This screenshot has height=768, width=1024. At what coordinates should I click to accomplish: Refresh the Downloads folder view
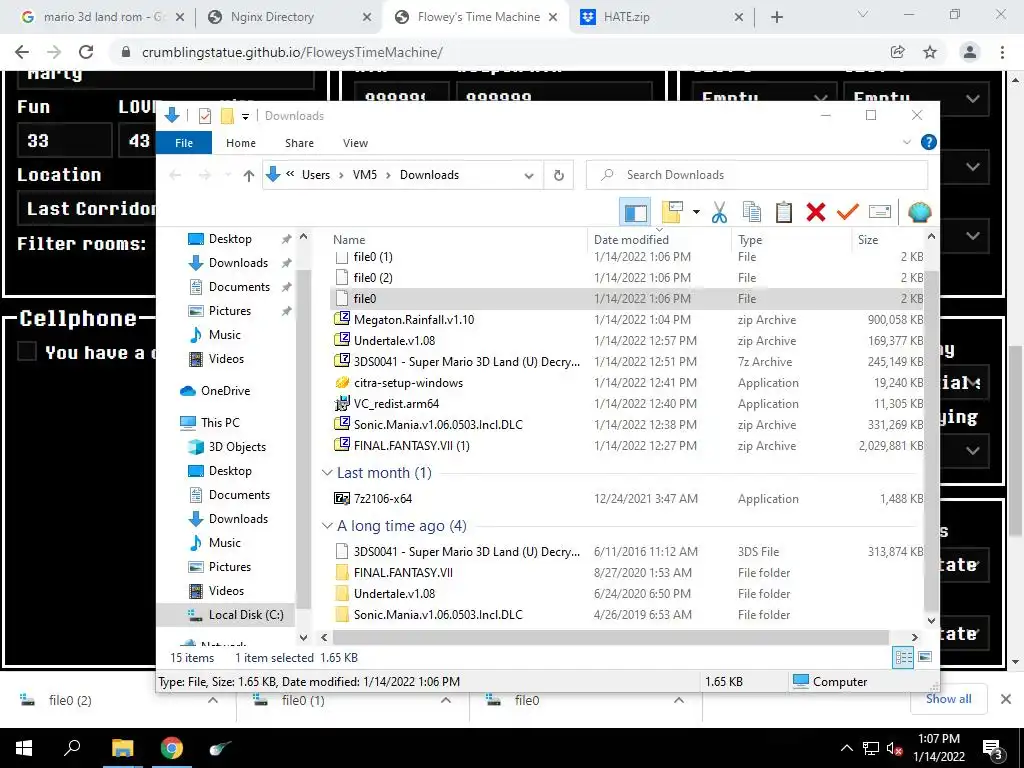point(558,175)
